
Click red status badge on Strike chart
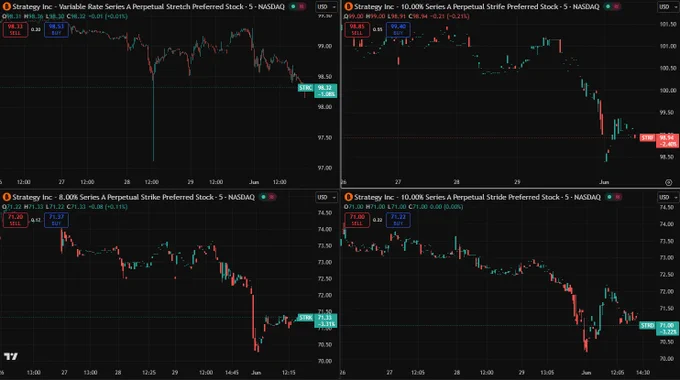coord(271,197)
